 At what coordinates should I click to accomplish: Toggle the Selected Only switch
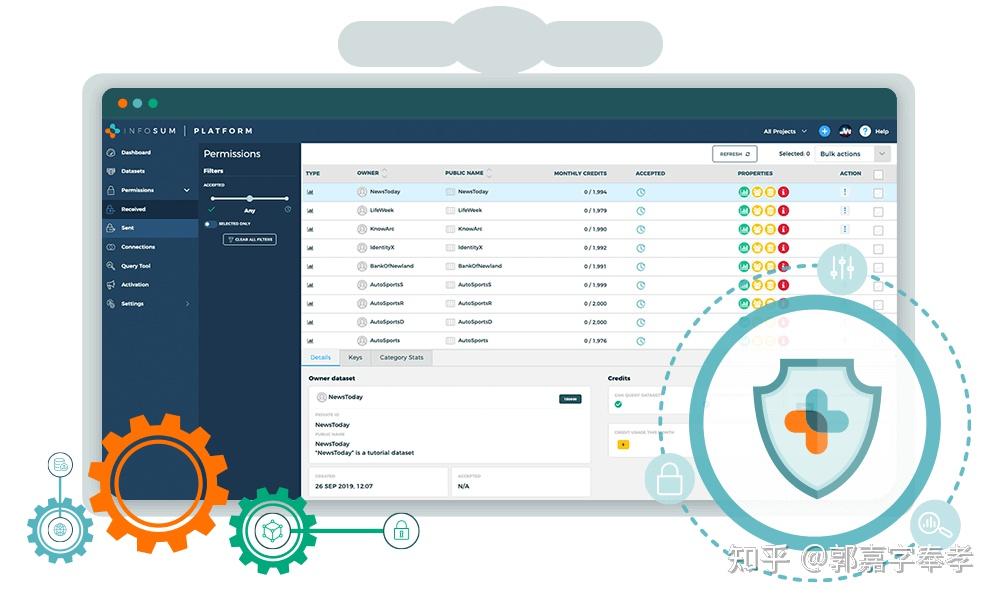[209, 224]
